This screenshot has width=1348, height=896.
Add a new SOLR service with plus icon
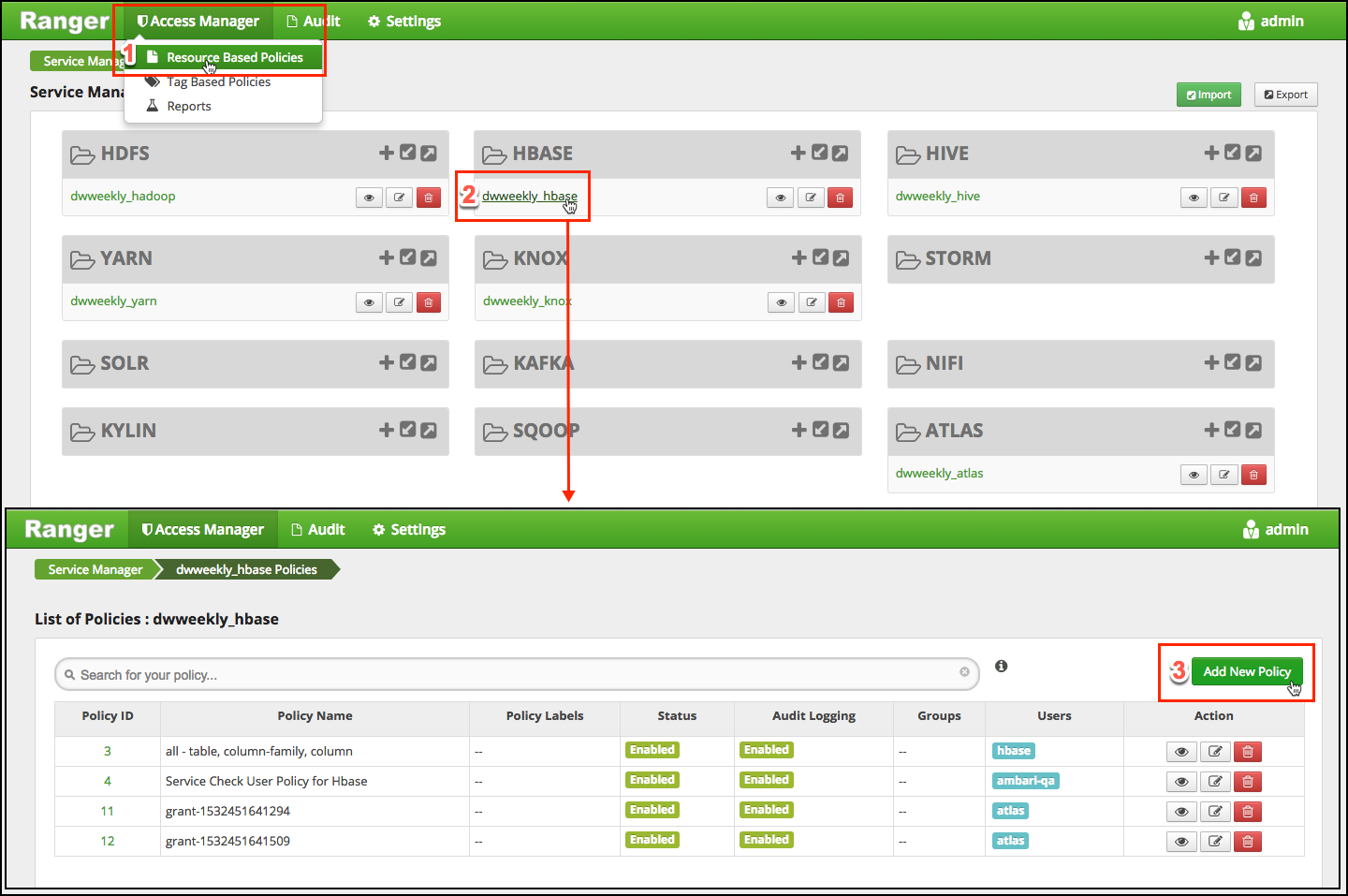click(x=387, y=362)
